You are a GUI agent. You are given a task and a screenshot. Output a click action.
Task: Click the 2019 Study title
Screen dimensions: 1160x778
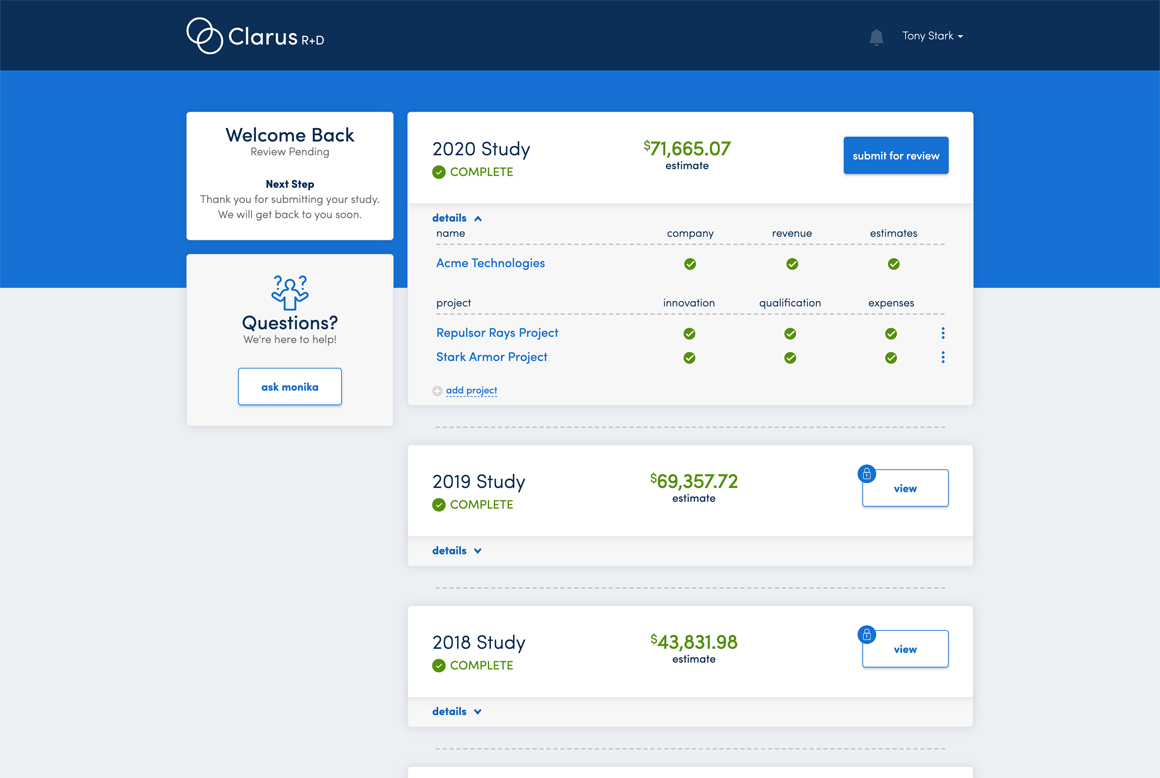pyautogui.click(x=479, y=482)
